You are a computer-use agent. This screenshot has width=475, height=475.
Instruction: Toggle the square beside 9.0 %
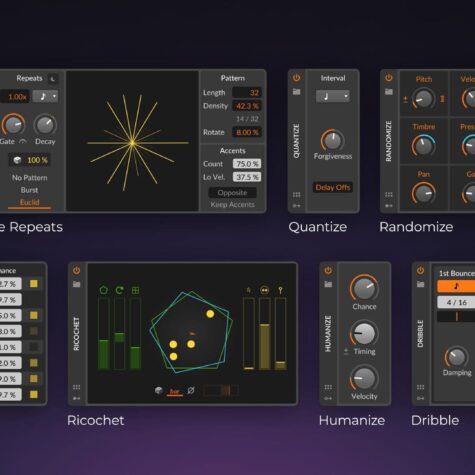[34, 379]
